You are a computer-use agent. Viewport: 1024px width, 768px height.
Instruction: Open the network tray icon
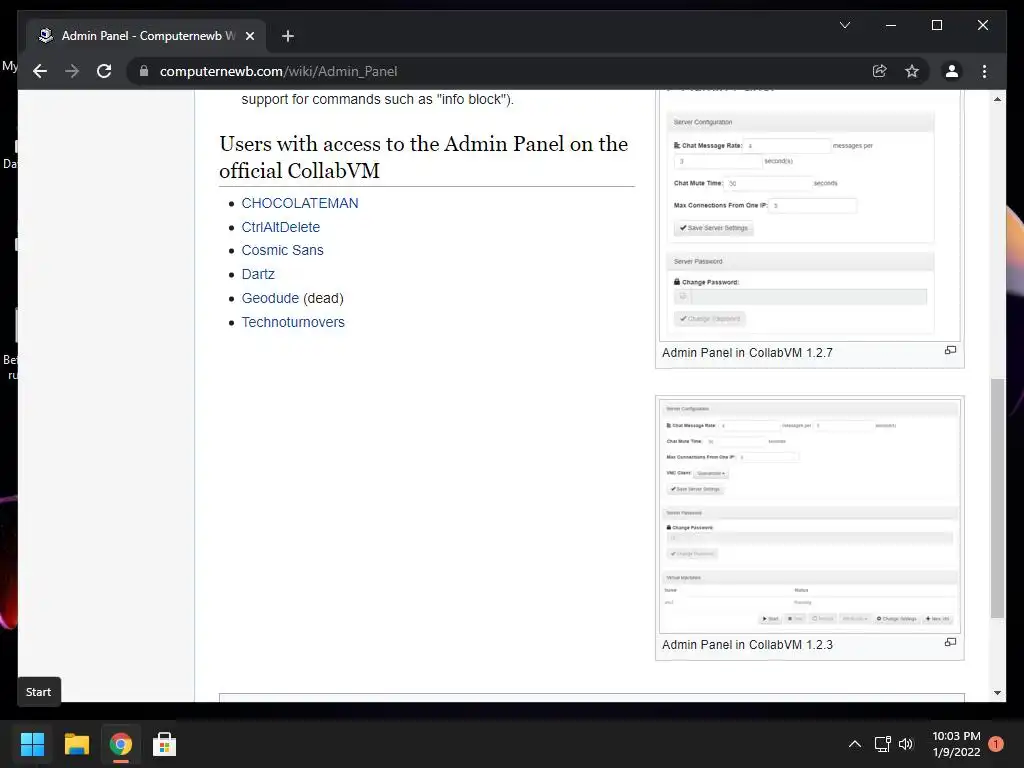tap(882, 744)
